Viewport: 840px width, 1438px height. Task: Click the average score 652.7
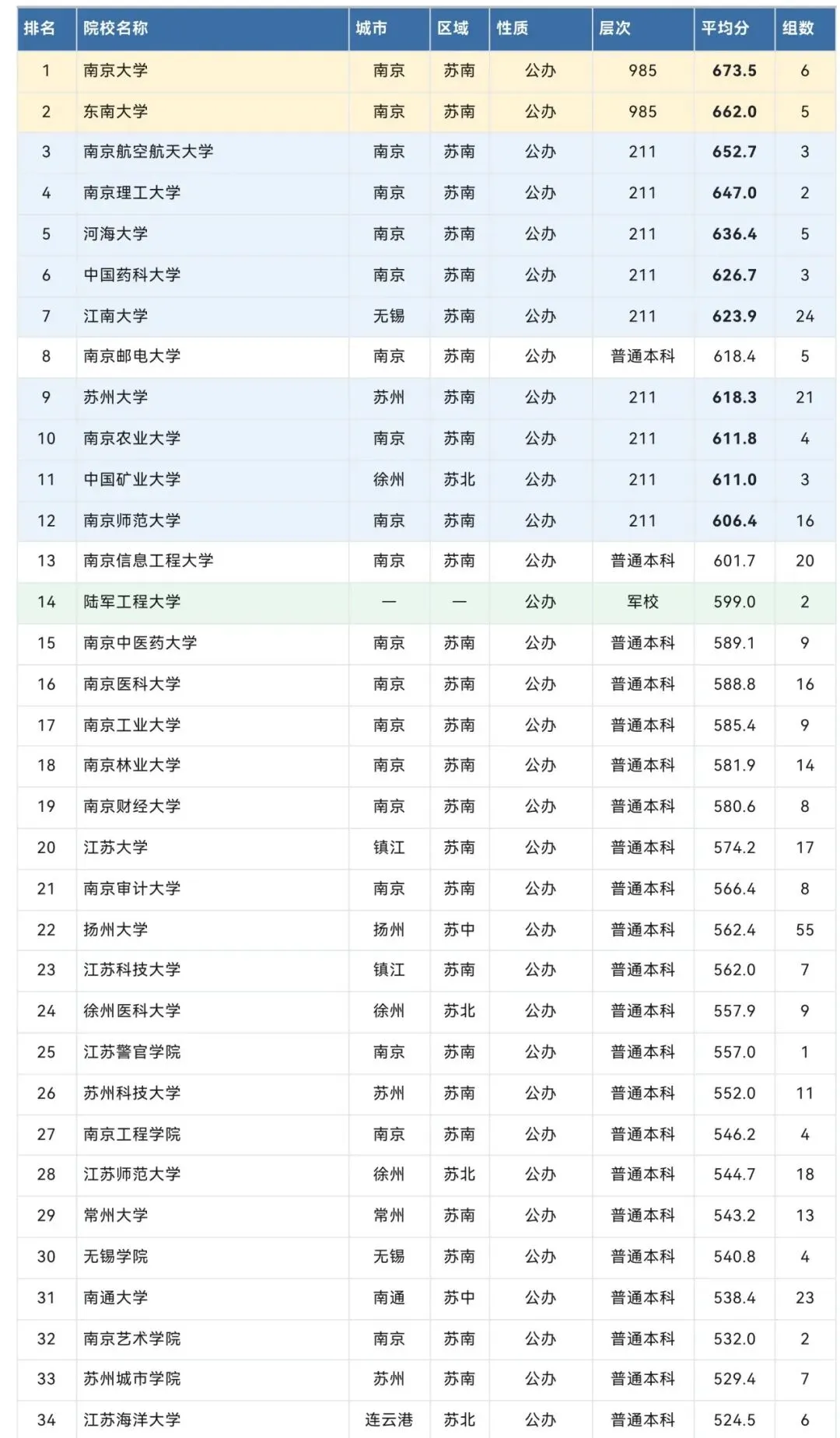[734, 152]
